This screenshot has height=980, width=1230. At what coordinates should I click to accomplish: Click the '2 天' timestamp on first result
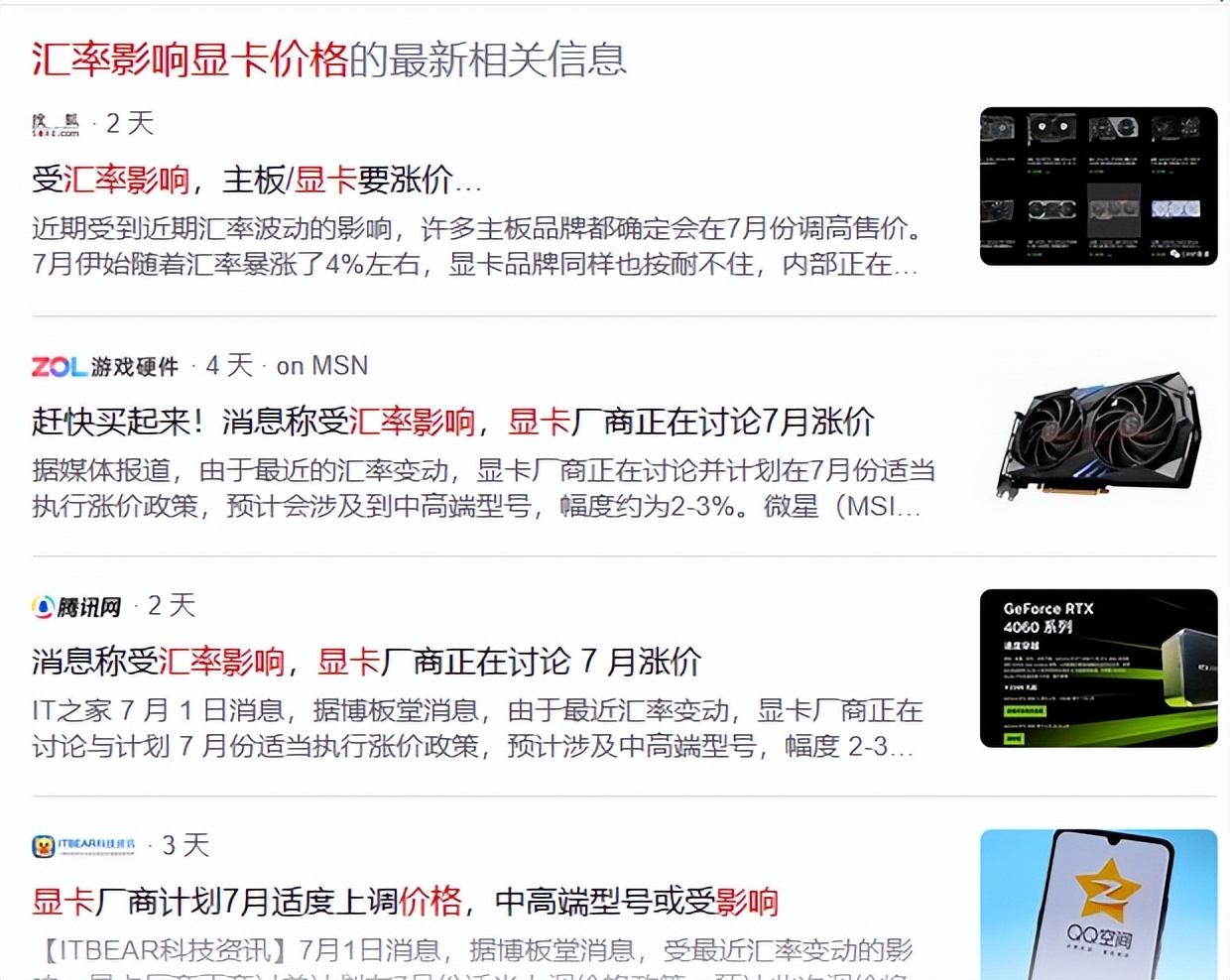coord(127,122)
